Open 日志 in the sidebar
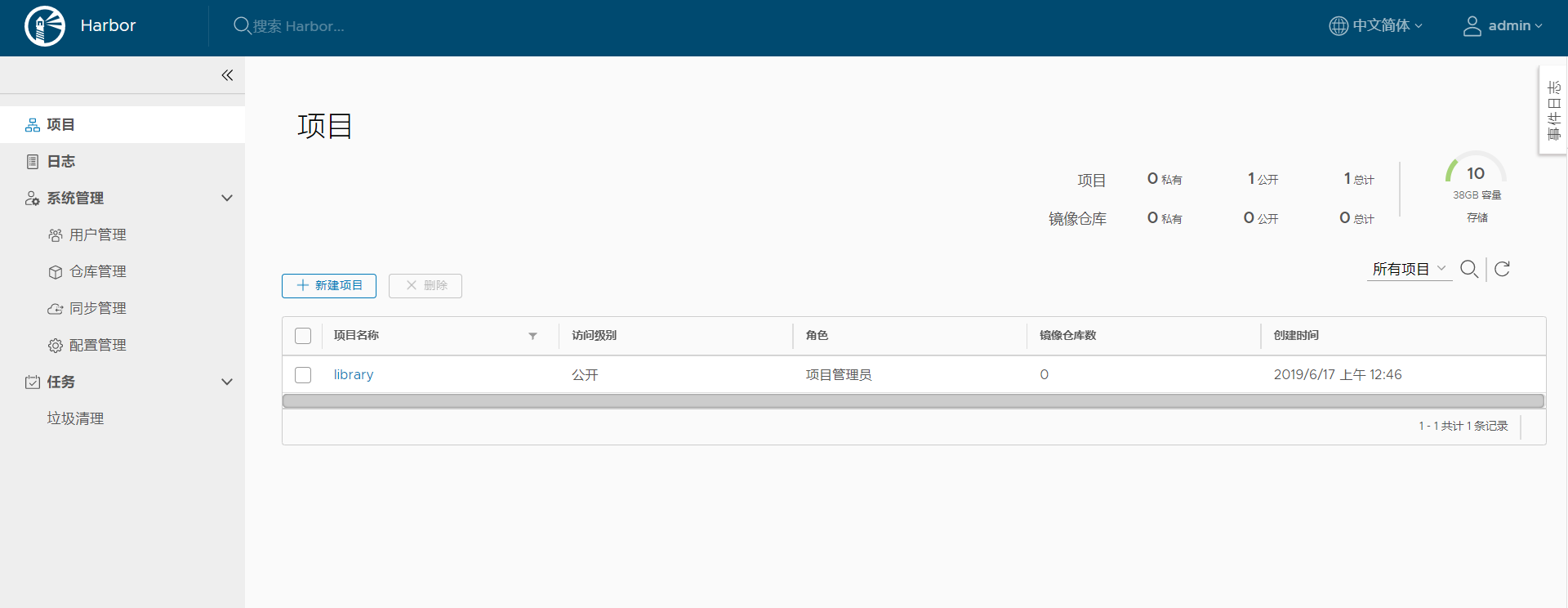Image resolution: width=1568 pixels, height=608 pixels. [61, 162]
